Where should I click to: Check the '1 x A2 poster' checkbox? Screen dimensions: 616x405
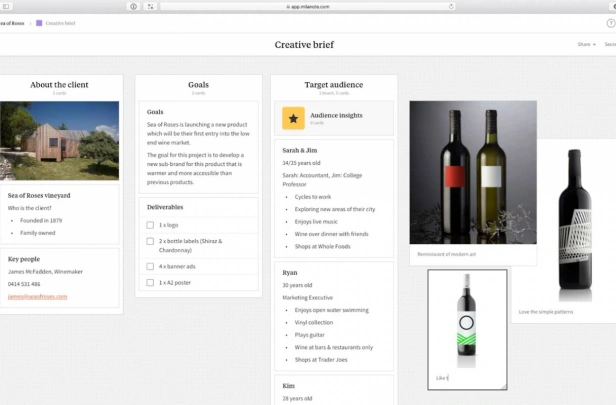(150, 282)
